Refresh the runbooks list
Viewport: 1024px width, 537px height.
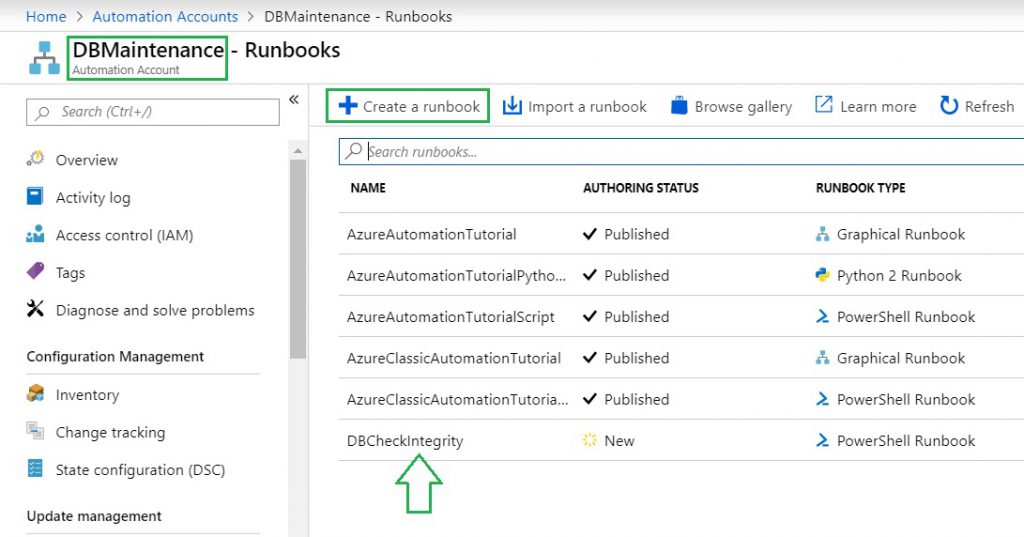pos(977,106)
